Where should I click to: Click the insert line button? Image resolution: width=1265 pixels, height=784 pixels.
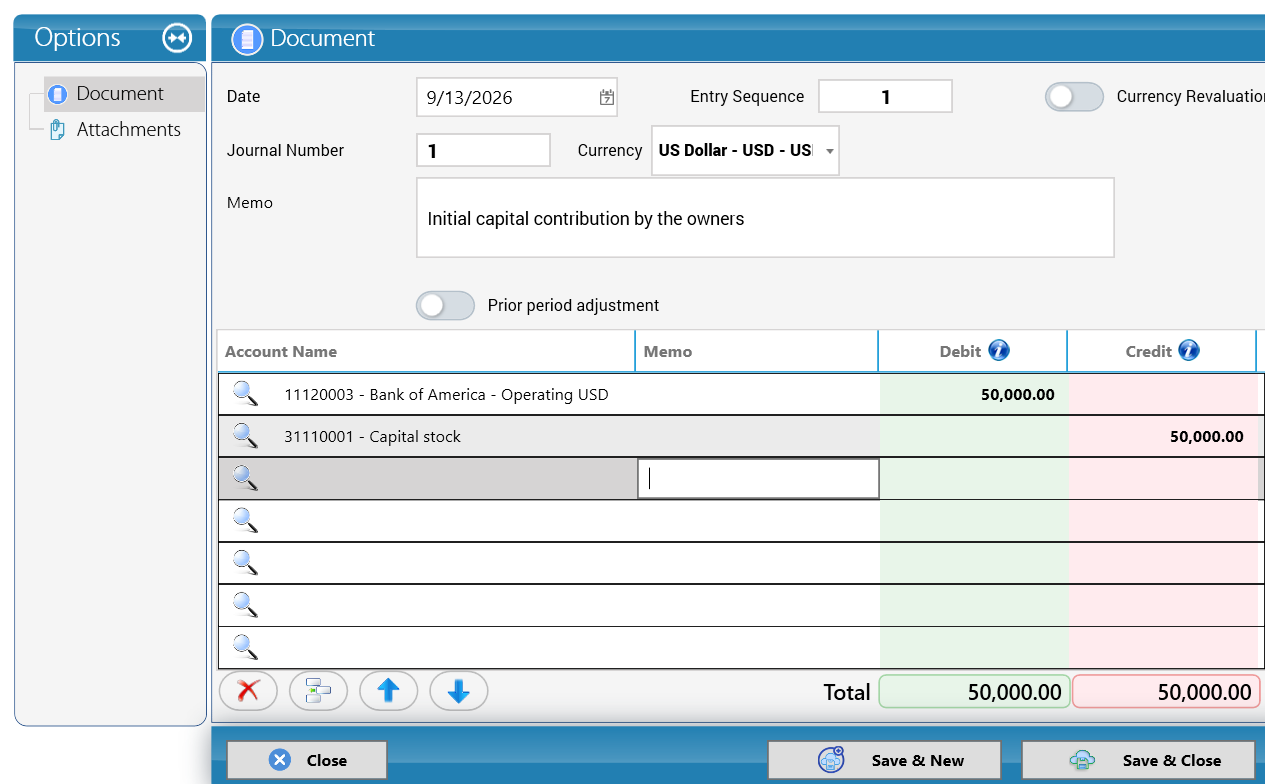318,691
